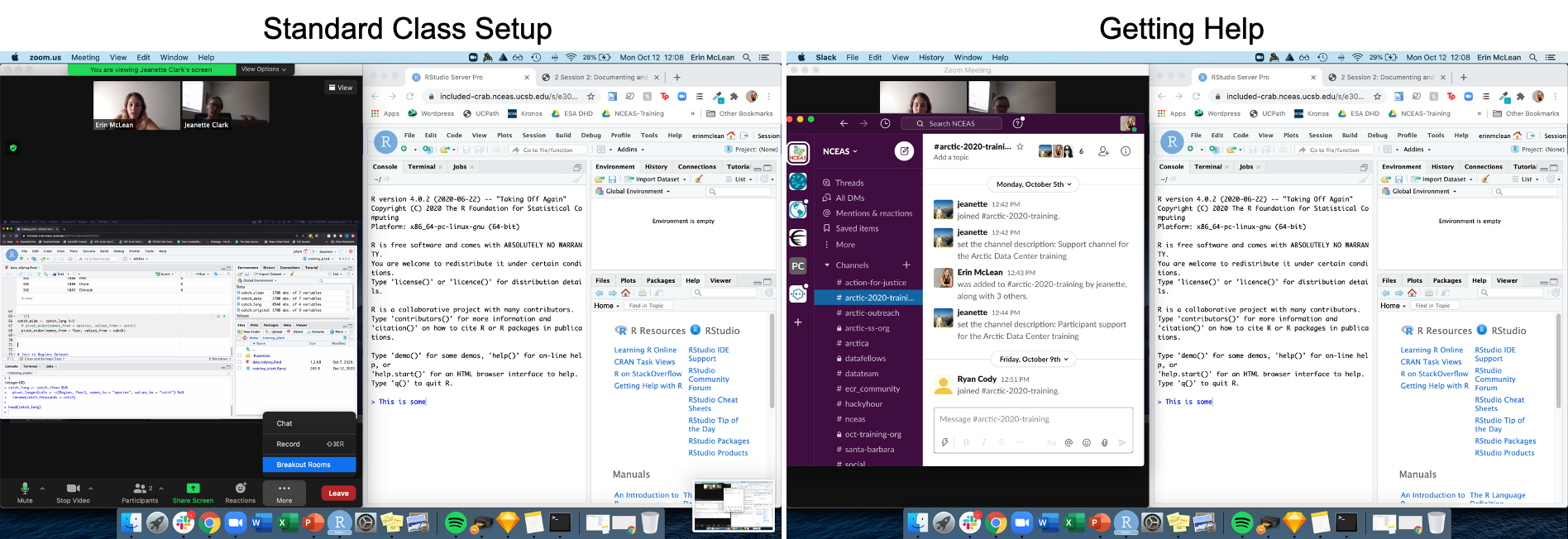Open Connections tab in Getting Help RStudio

pos(1483,167)
